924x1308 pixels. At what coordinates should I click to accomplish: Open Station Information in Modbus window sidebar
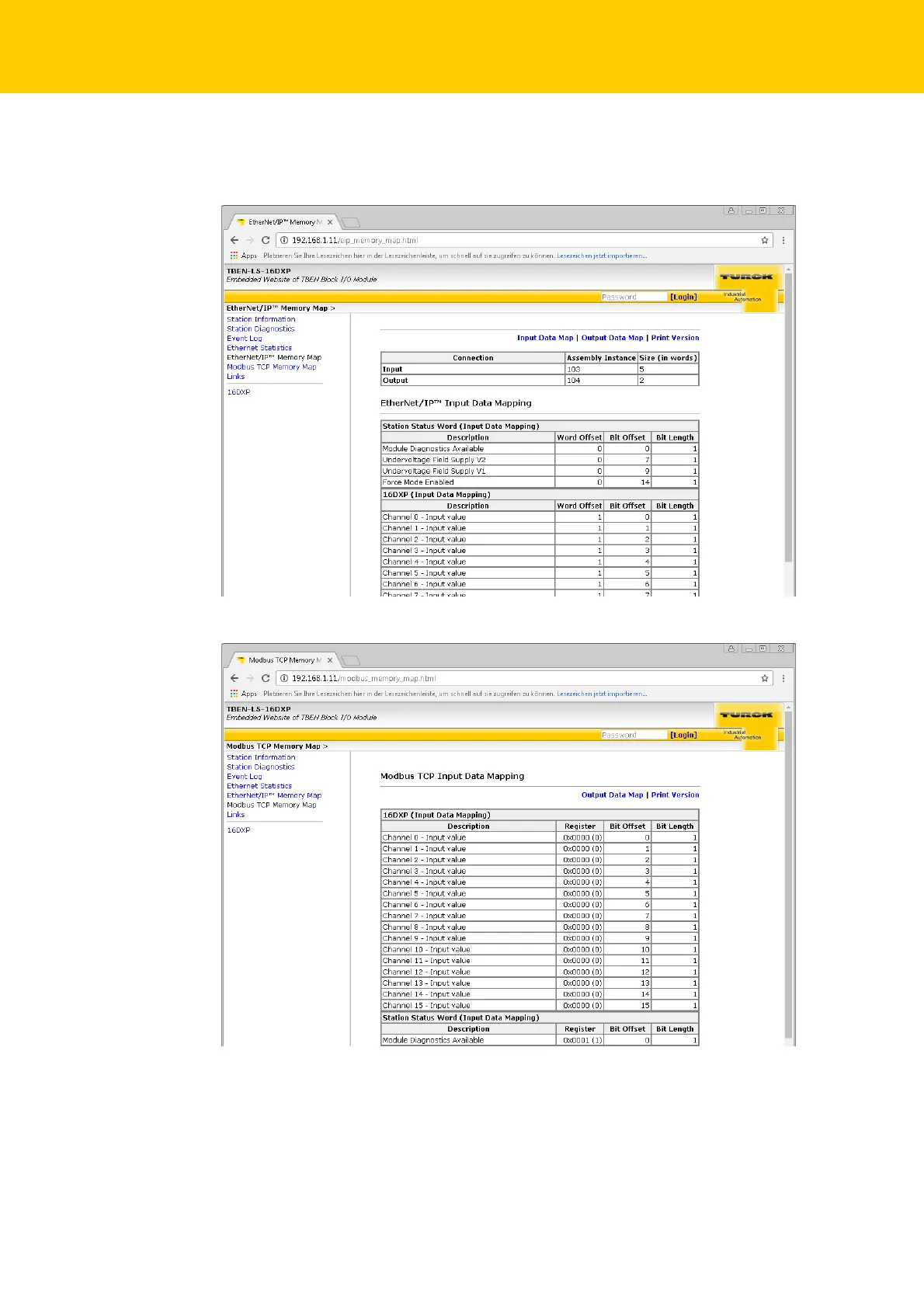point(261,757)
